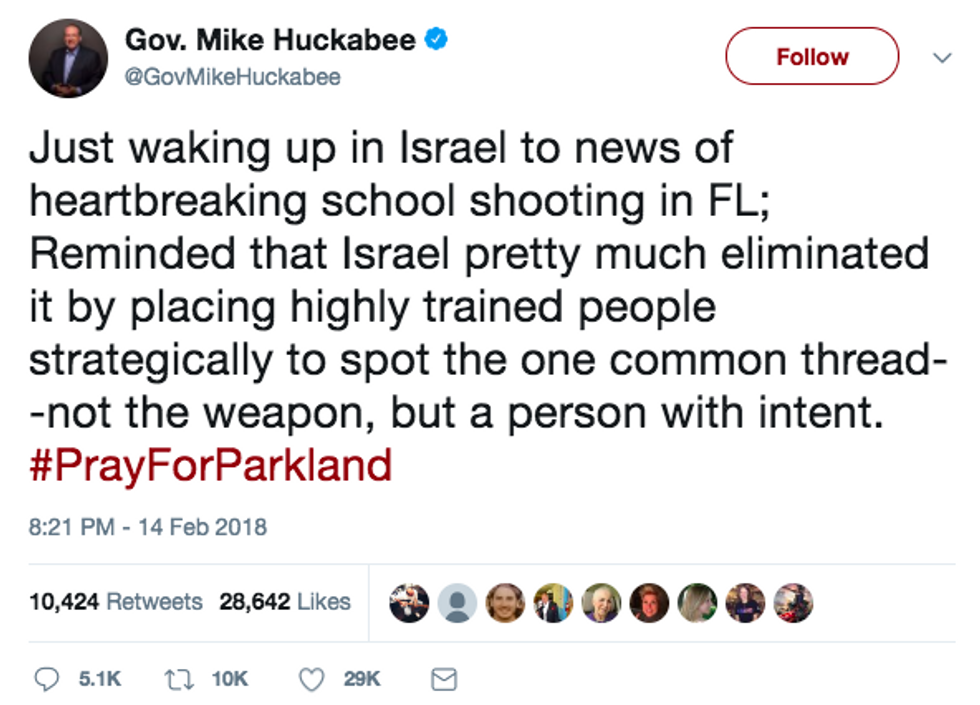Screen dimensions: 980x705
Task: Click the reply speech bubble icon
Action: click(46, 679)
